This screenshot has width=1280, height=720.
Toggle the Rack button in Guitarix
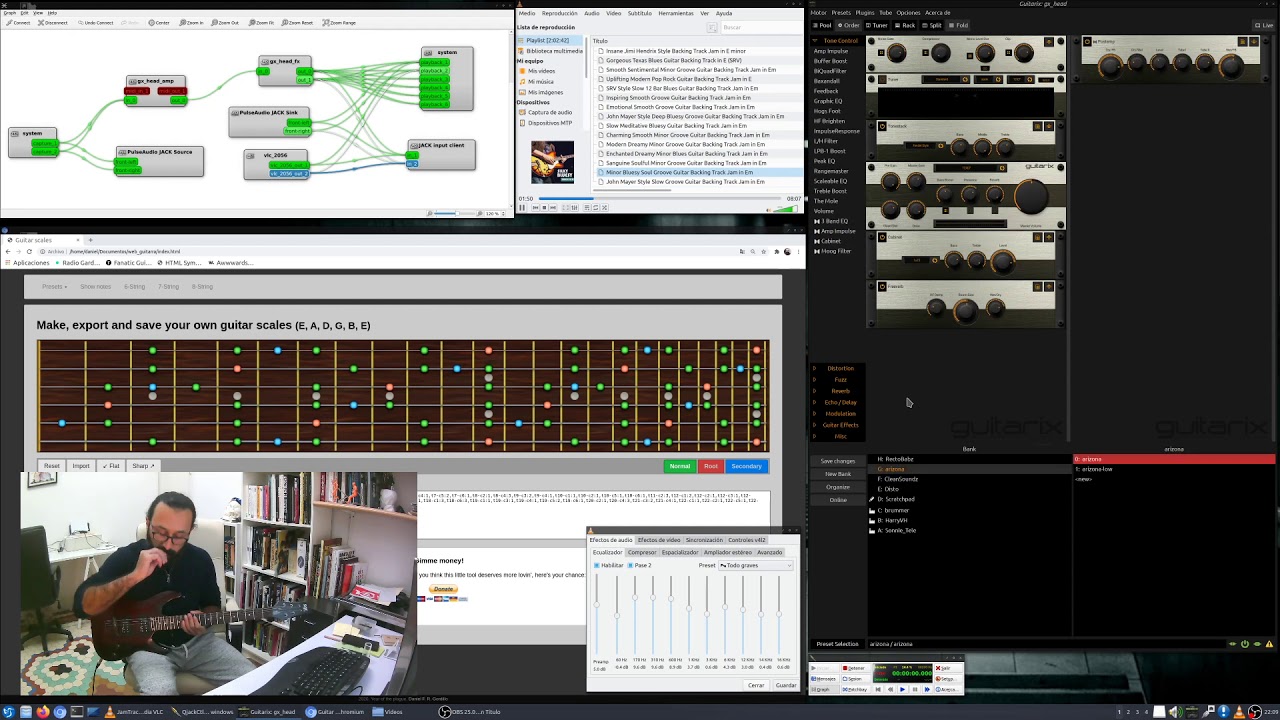[x=905, y=25]
